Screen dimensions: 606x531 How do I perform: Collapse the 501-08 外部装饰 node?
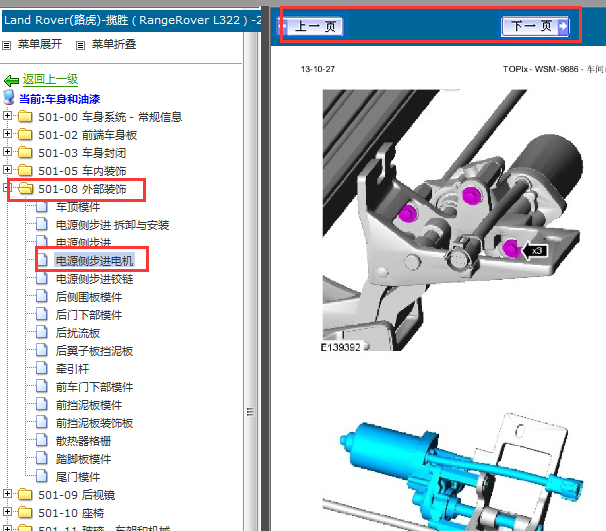click(5, 187)
